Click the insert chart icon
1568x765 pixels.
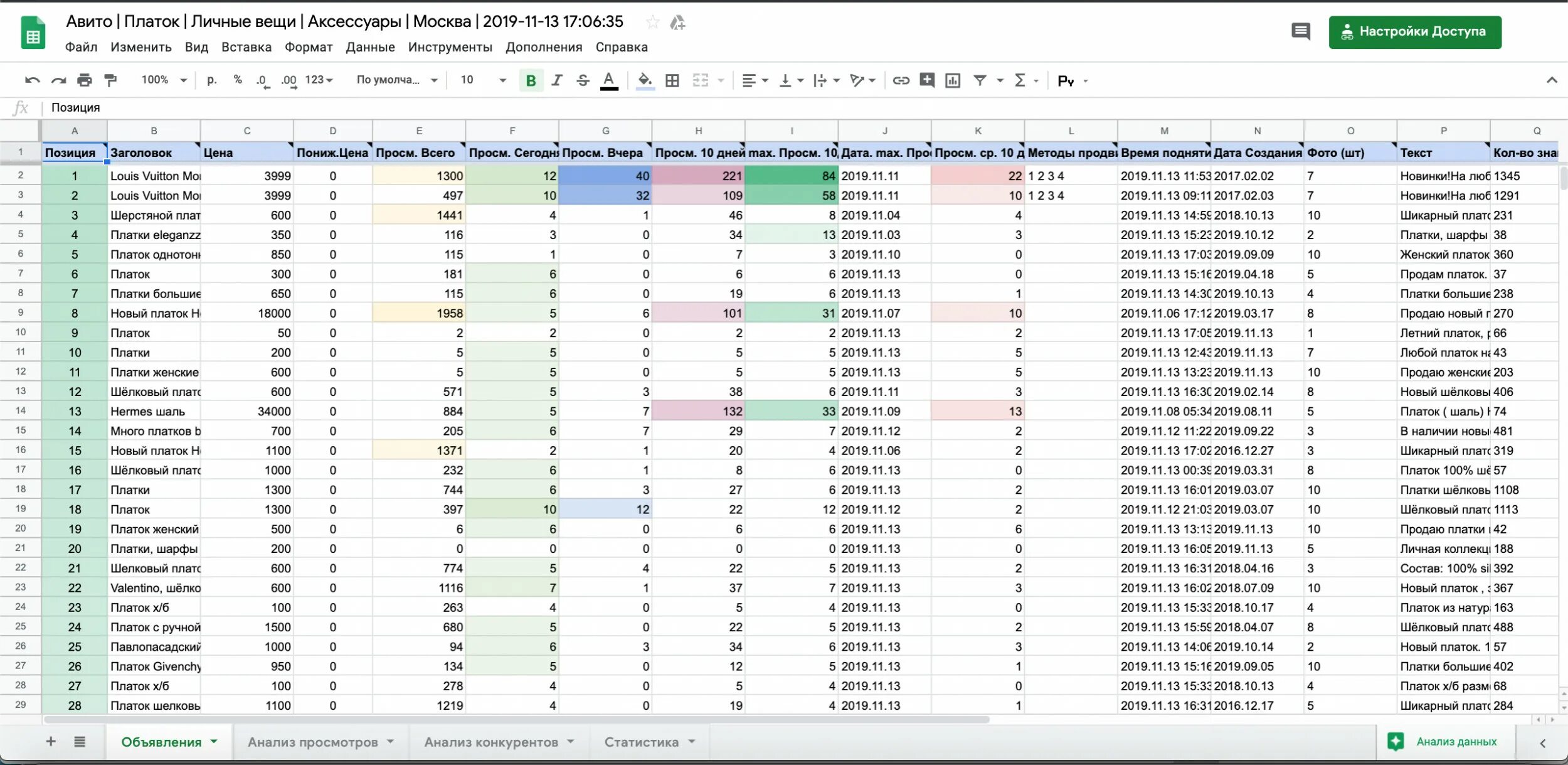click(x=952, y=80)
